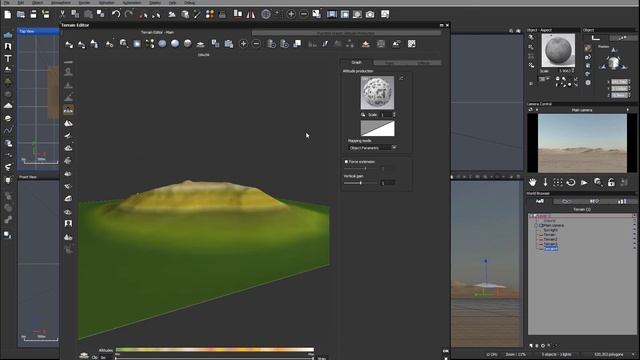Click the Scale input field in Graph panel
640x360 pixels.
pyautogui.click(x=386, y=115)
